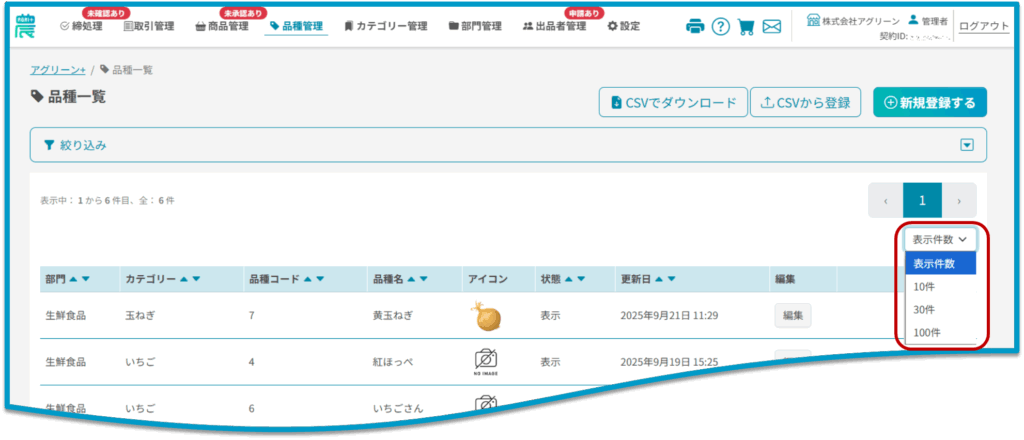Select 30件 from the dropdown list
The width and height of the screenshot is (1024, 440).
[926, 309]
